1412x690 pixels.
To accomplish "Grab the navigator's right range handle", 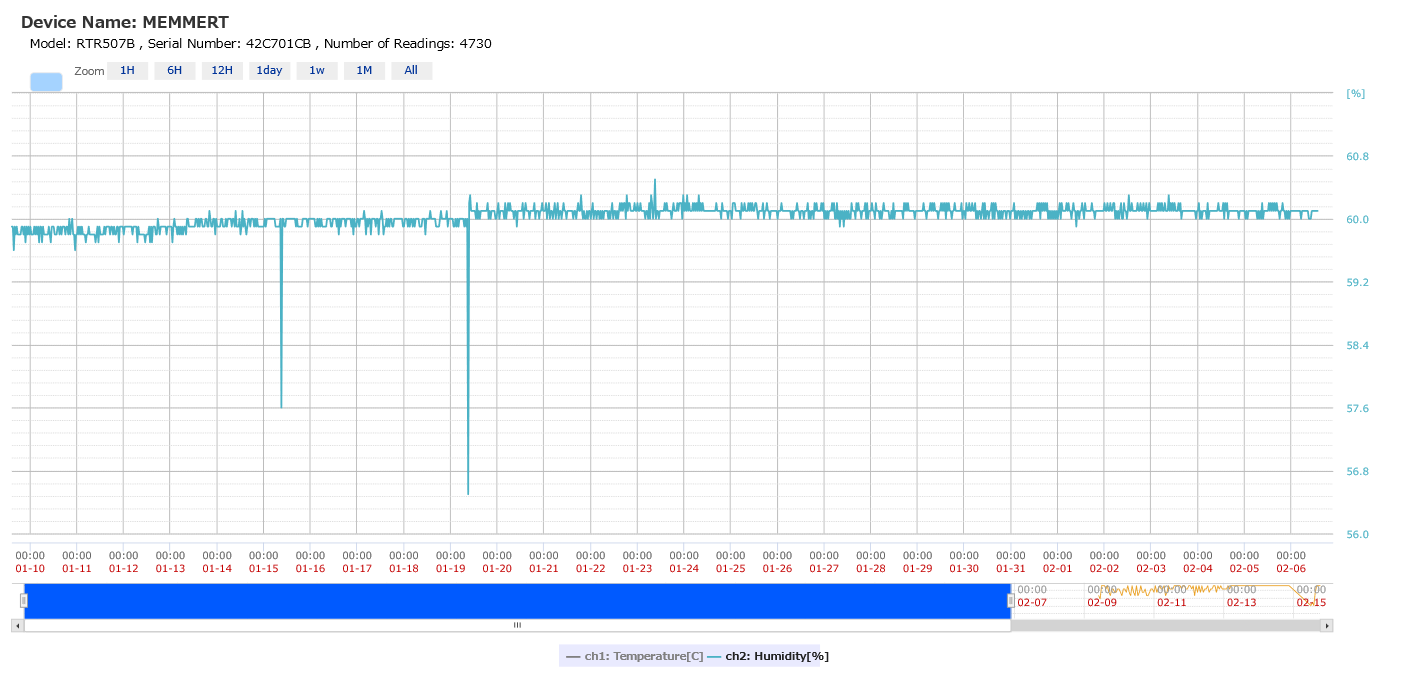I will 1011,600.
